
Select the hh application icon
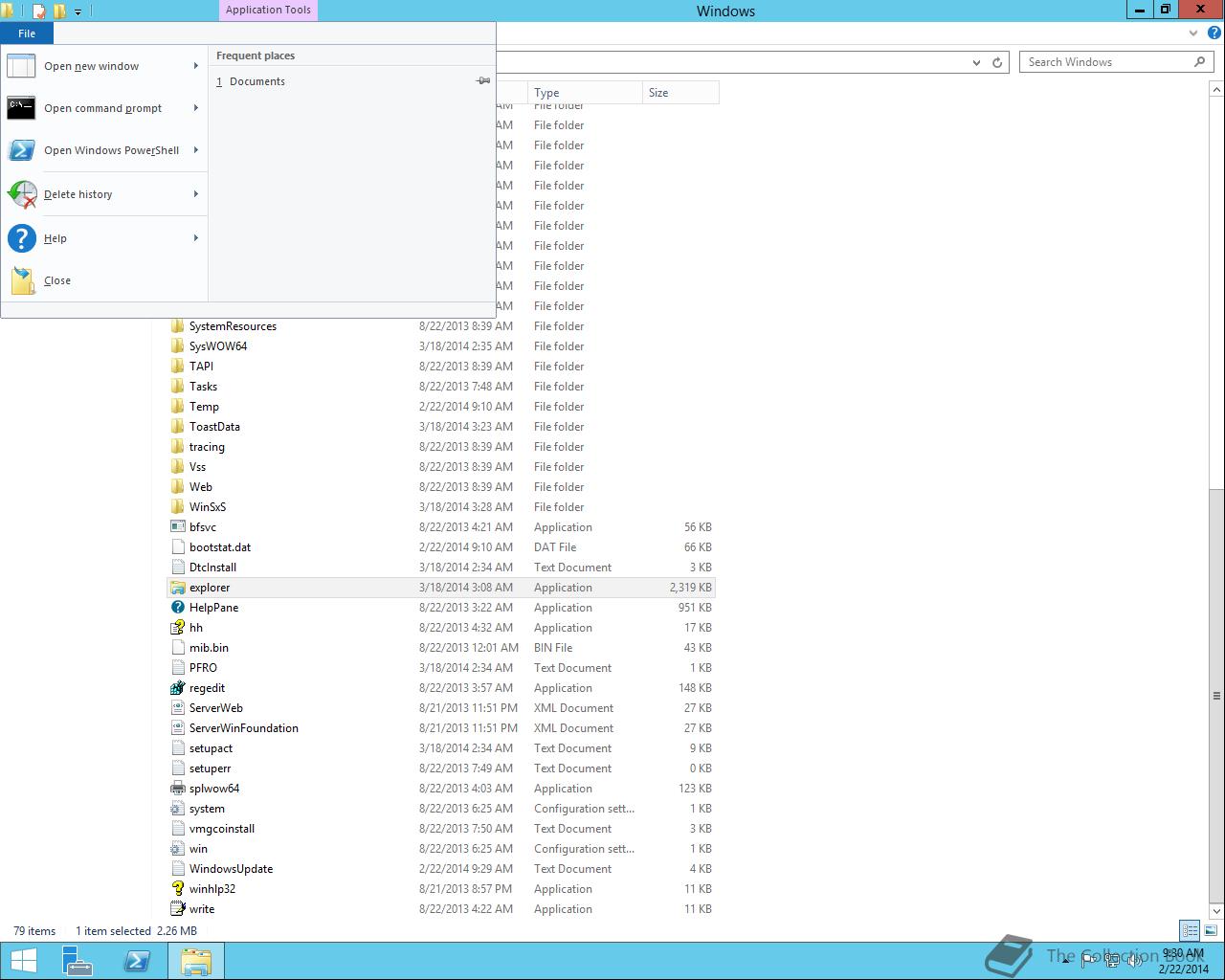point(177,628)
